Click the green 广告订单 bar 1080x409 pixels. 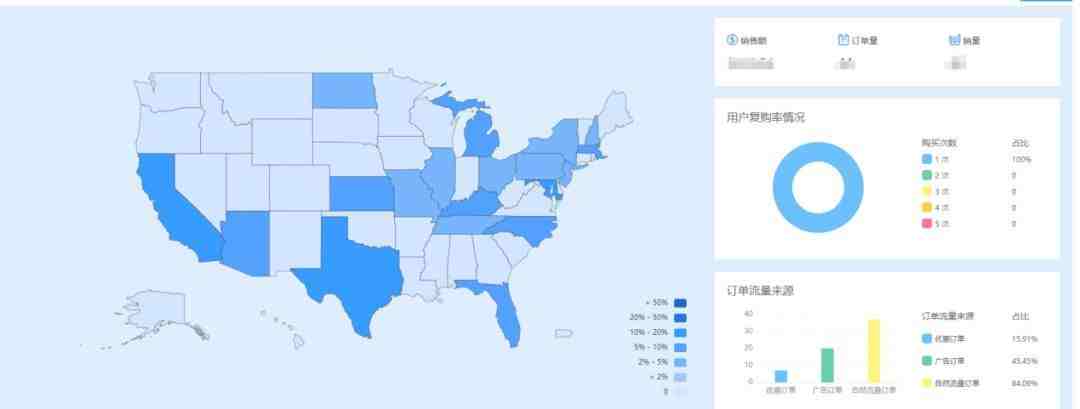827,365
